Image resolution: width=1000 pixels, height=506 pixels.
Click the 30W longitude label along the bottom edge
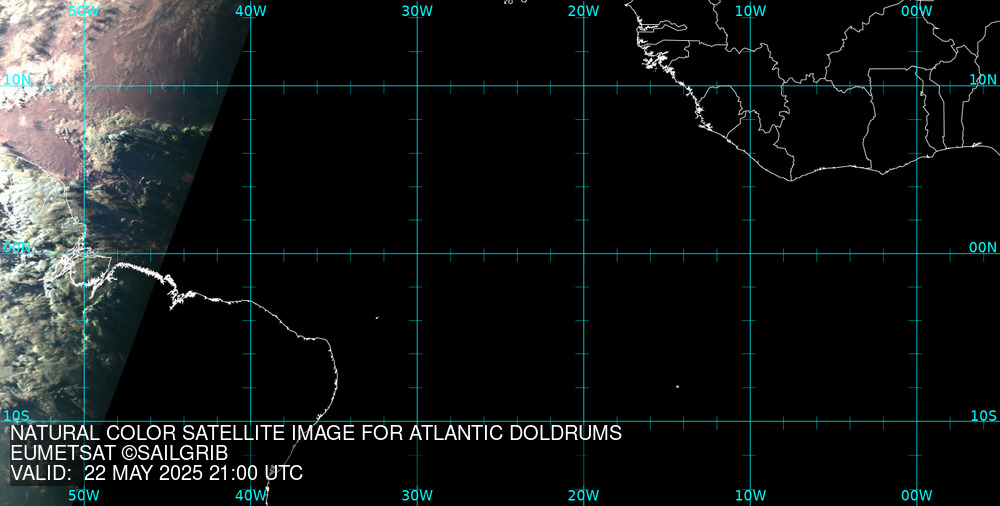click(417, 496)
